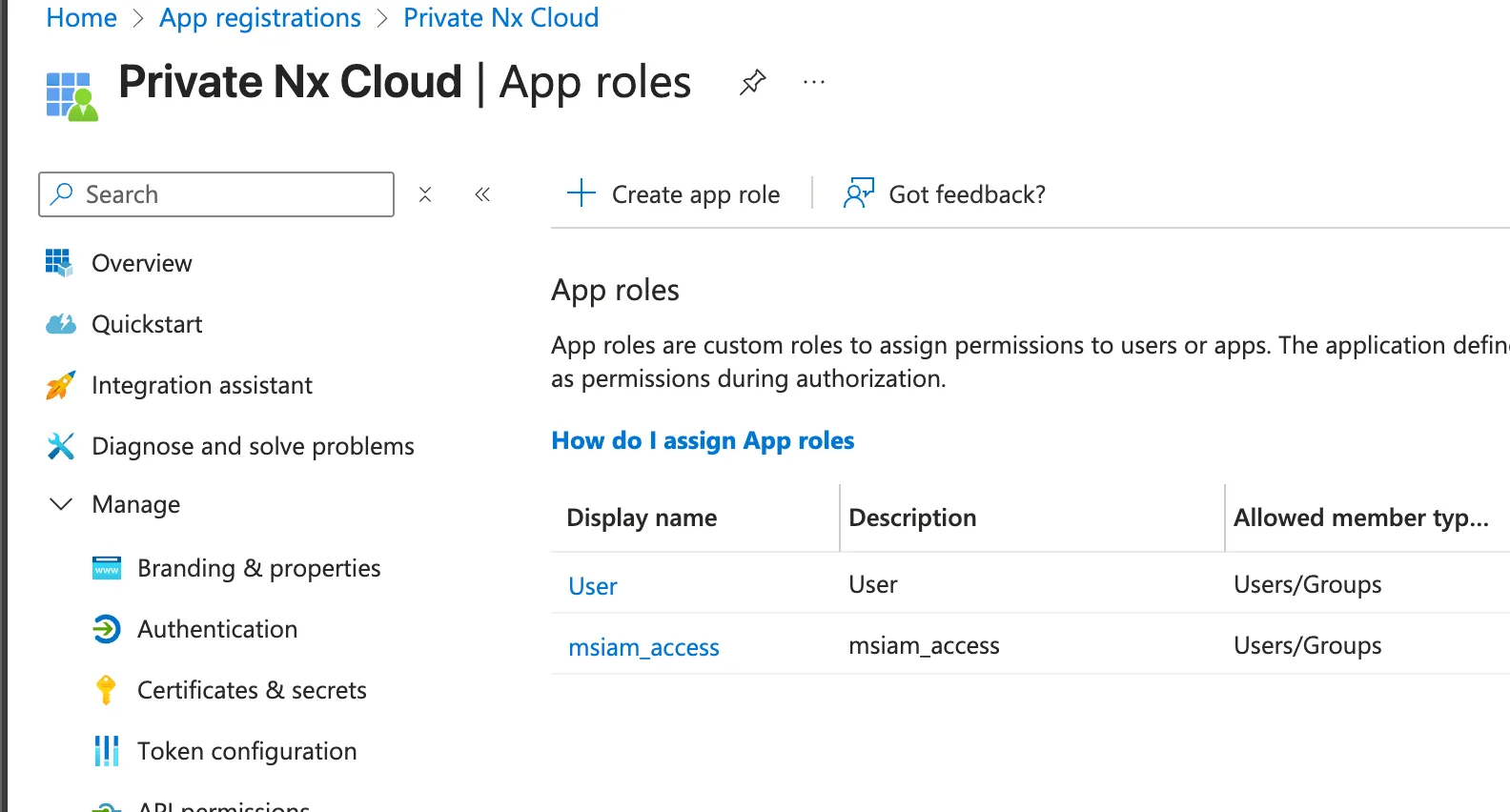Open How do I assign App roles link
This screenshot has height=812, width=1510.
(x=703, y=440)
